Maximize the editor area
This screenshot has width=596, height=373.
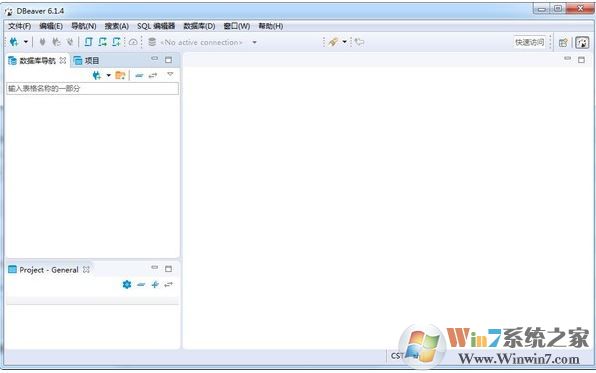point(581,60)
